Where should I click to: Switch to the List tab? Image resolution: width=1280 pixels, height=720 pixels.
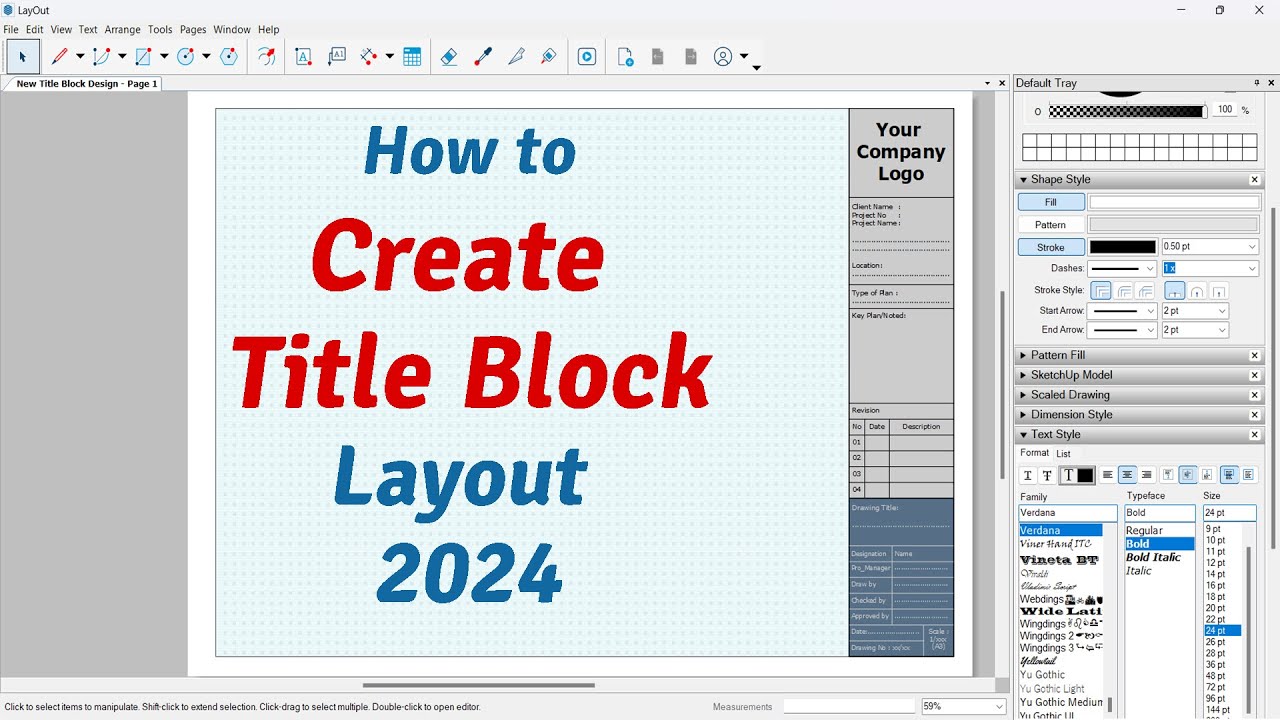click(1063, 454)
